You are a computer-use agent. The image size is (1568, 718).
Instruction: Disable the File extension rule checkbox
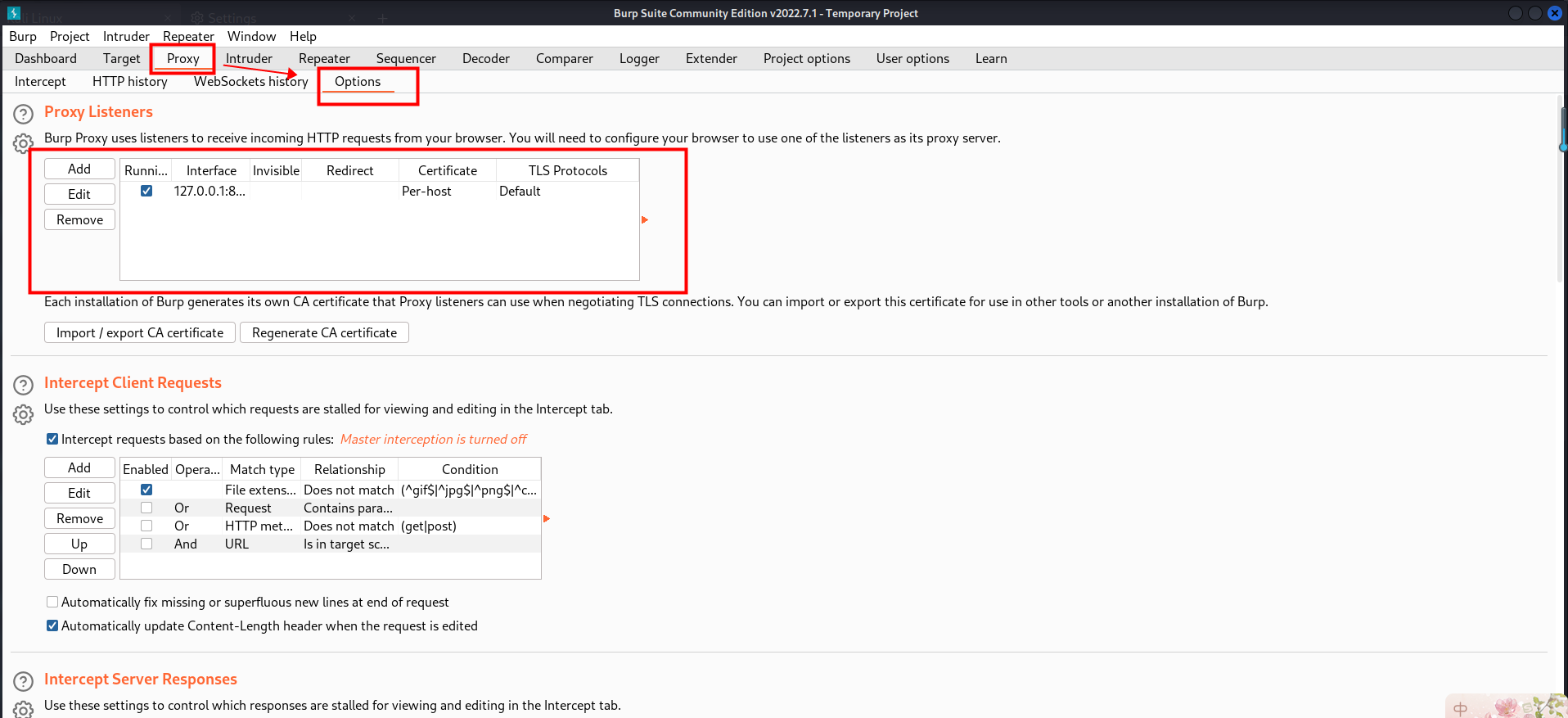[x=146, y=490]
